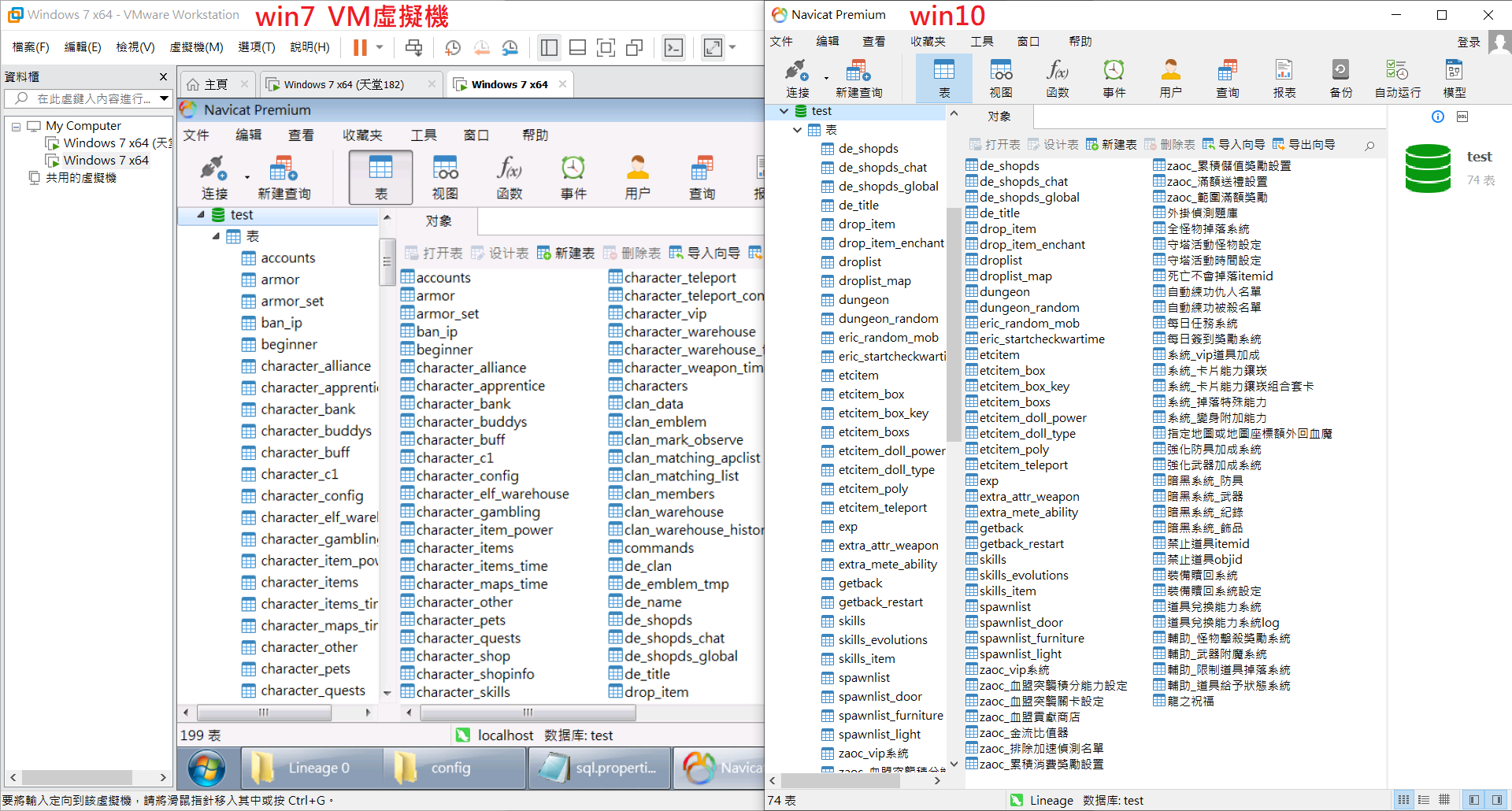Image resolution: width=1512 pixels, height=811 pixels.
Task: Click the Windows 7 Start orb
Action: click(x=207, y=768)
